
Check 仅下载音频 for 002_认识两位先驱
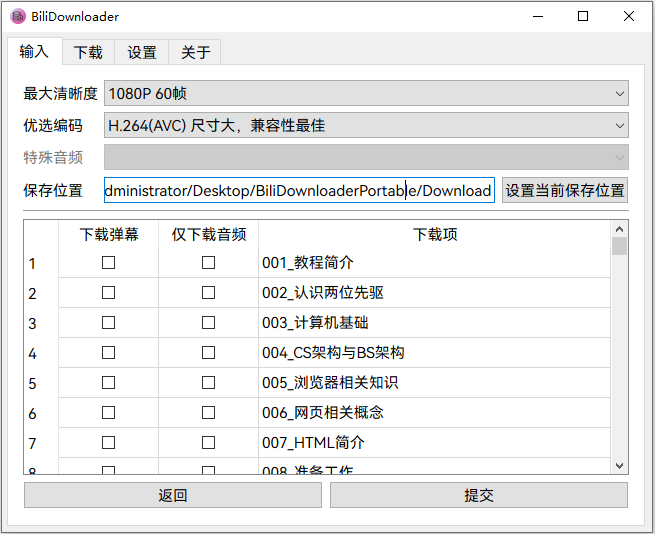click(208, 292)
